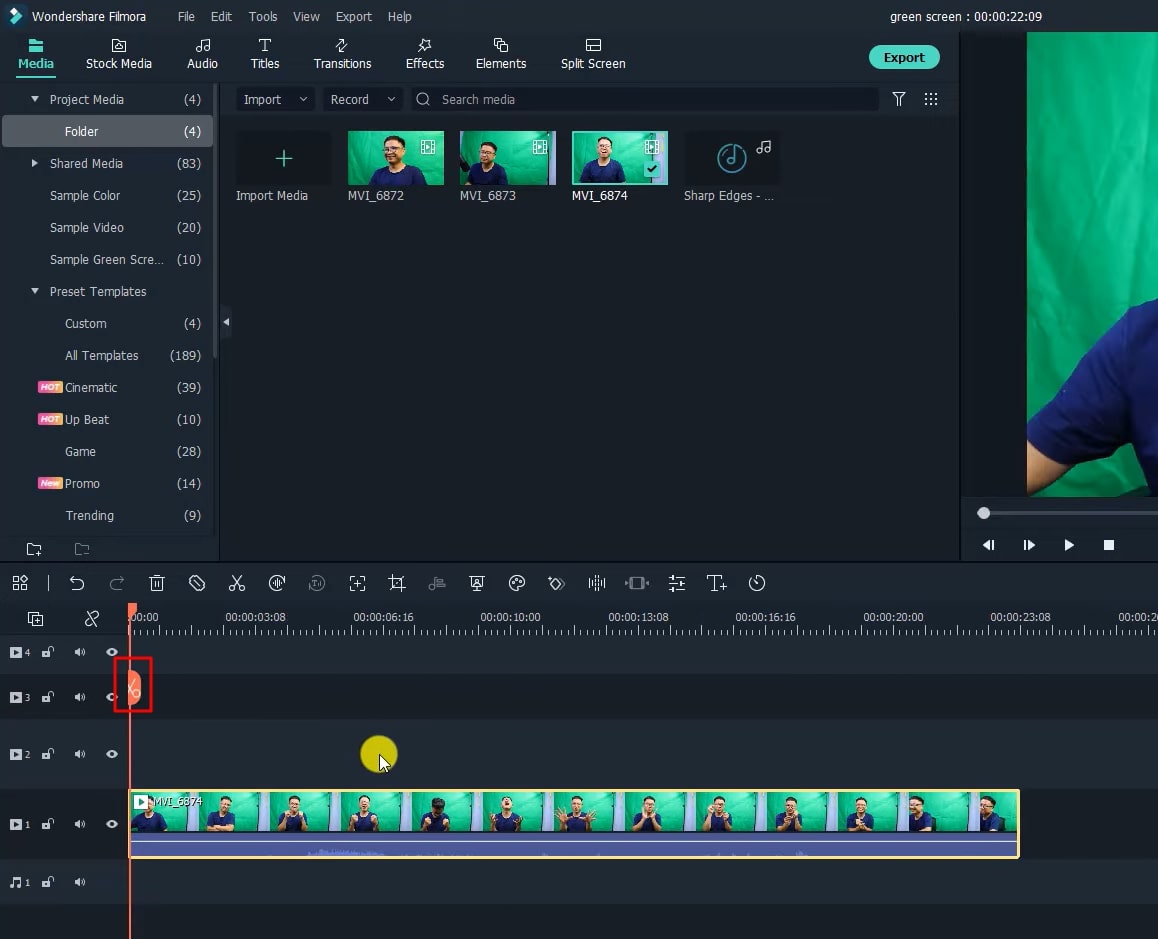Stop the preview playback

tap(1109, 544)
